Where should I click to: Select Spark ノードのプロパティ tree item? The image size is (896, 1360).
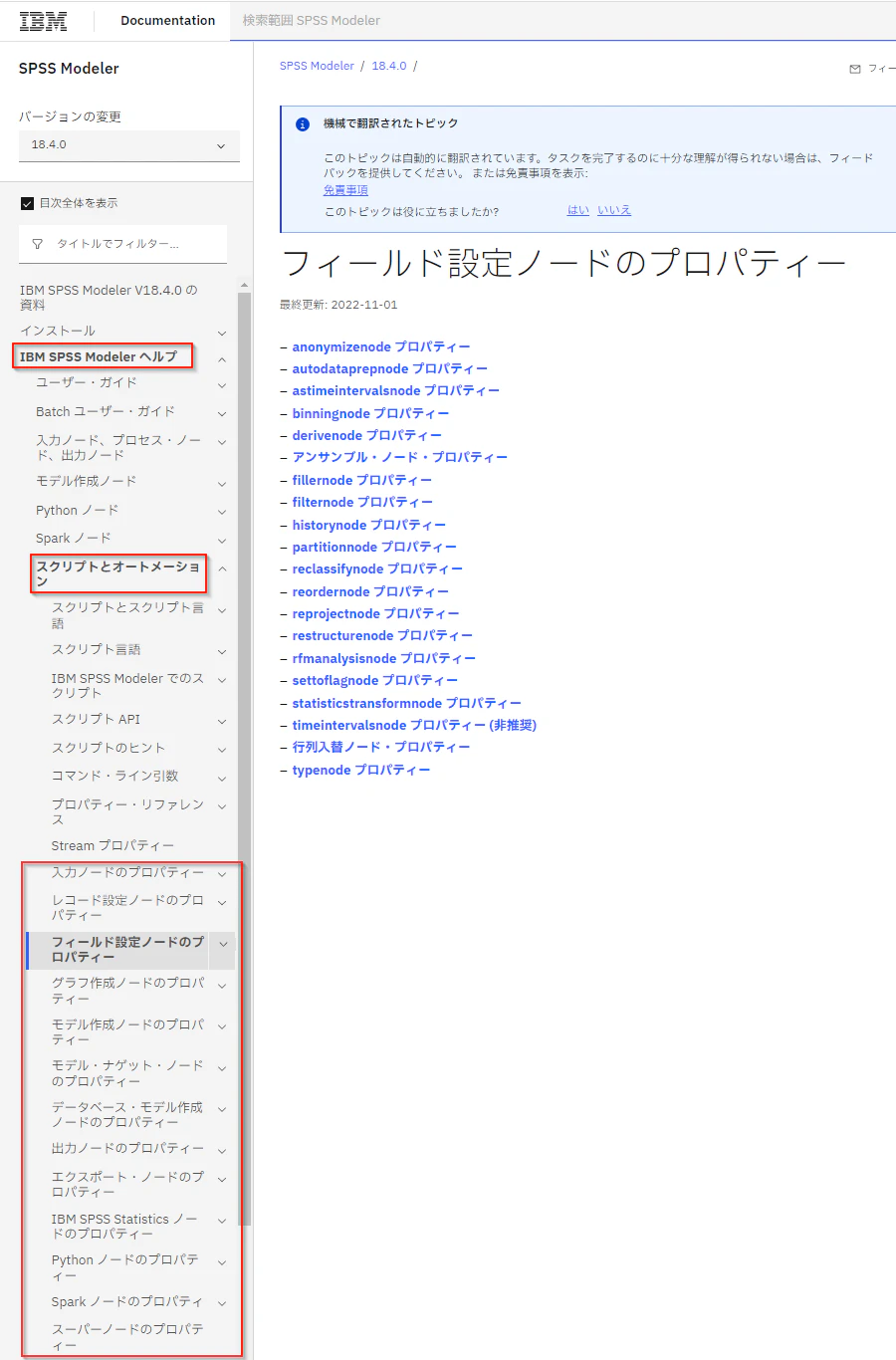point(126,1302)
